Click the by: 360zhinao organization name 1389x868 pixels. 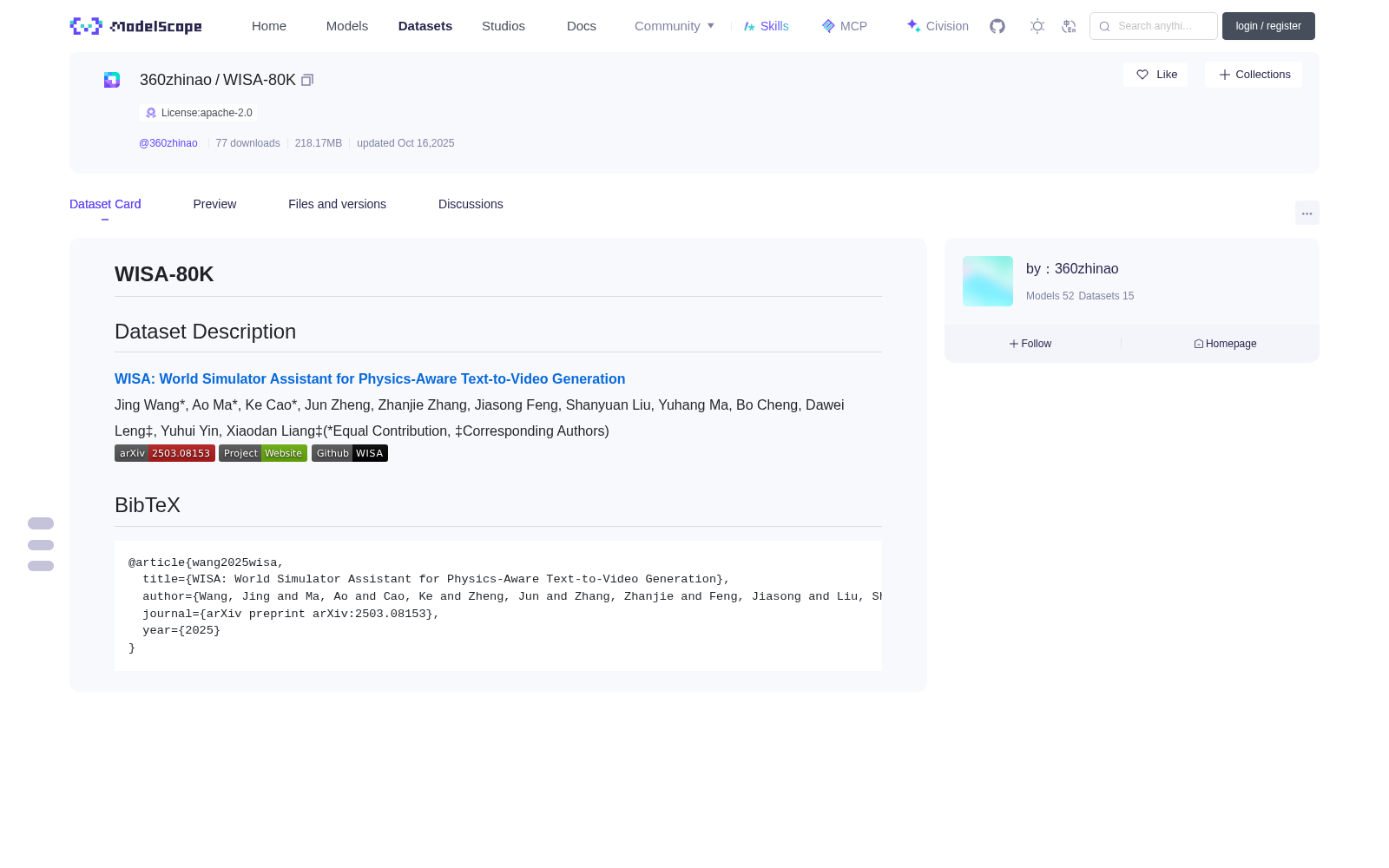click(x=1072, y=269)
